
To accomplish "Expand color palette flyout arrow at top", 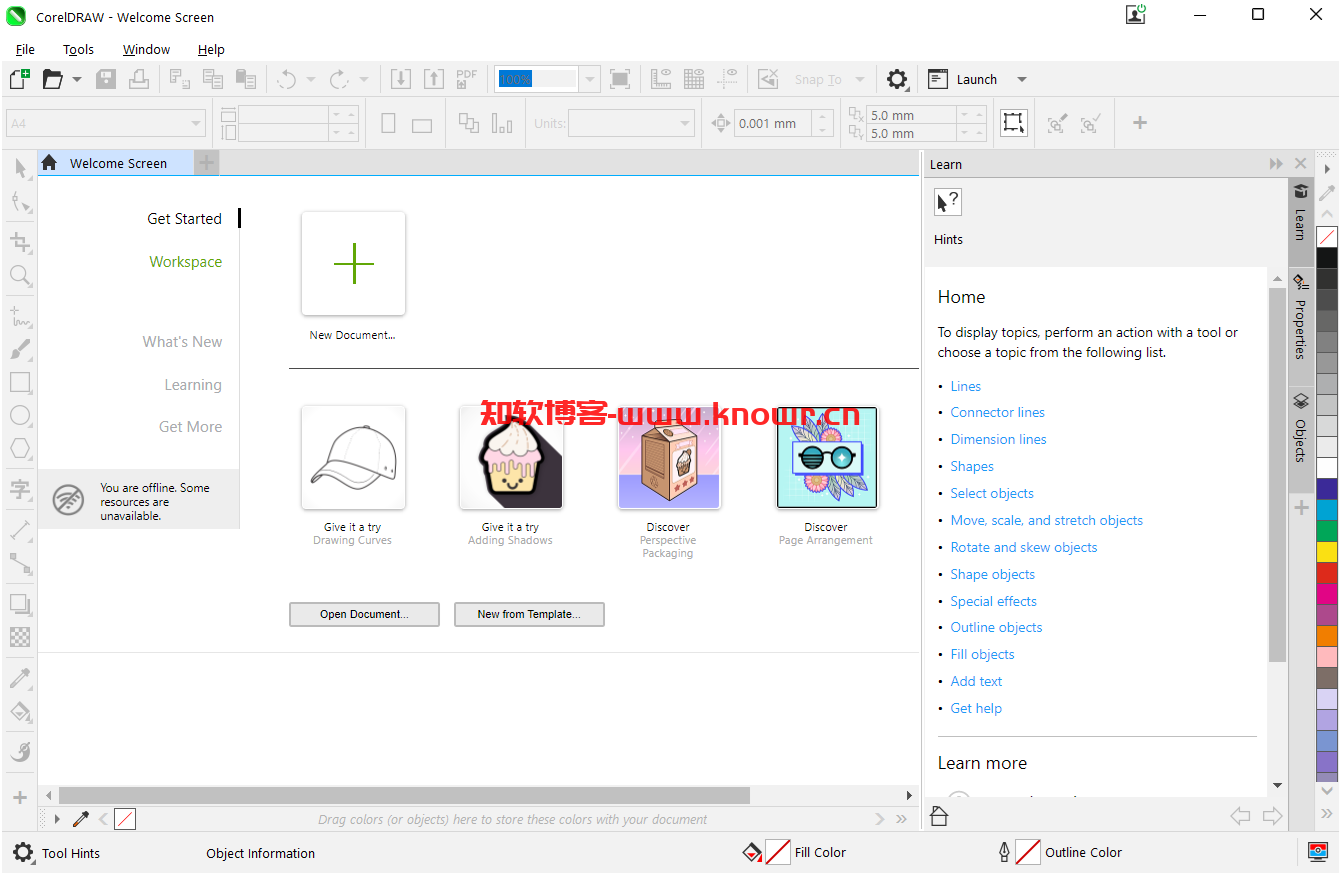I will [x=1327, y=169].
